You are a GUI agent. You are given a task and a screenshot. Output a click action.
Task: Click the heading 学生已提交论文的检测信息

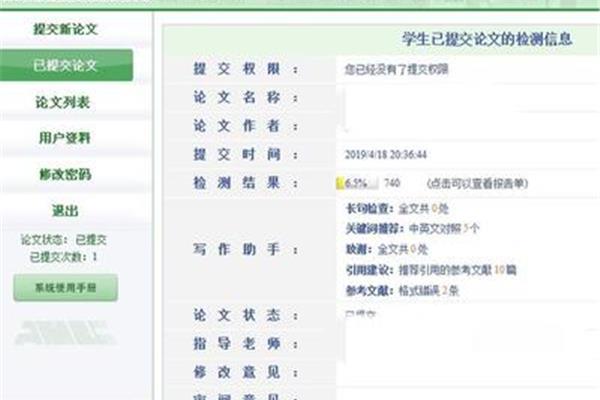[487, 39]
